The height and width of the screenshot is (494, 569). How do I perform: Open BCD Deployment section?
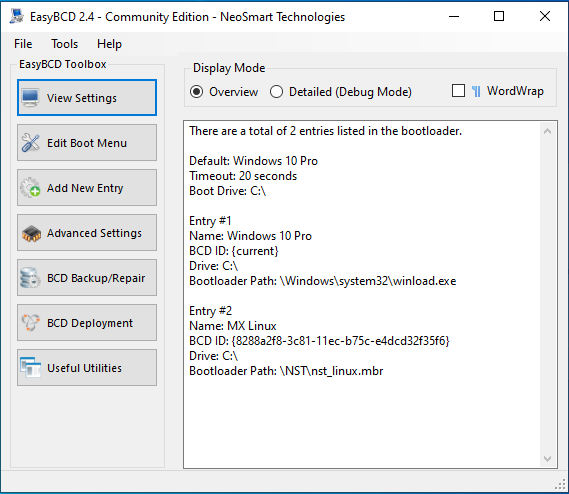(x=87, y=323)
